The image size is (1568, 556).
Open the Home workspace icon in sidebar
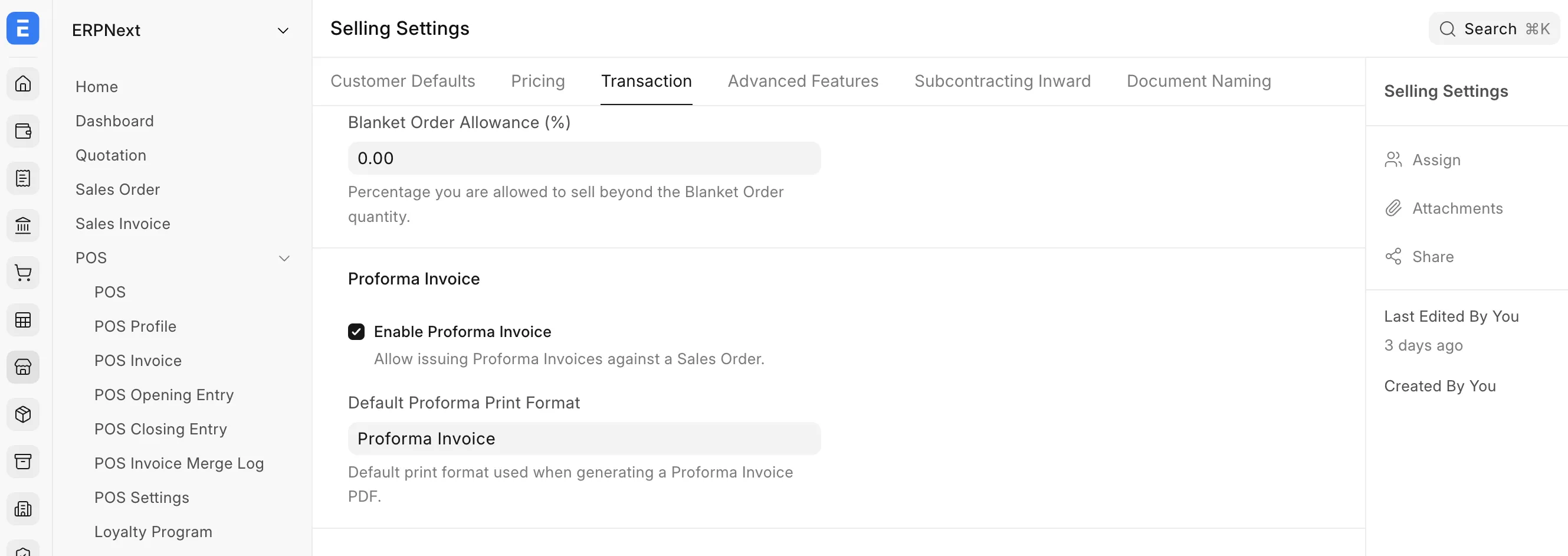(23, 83)
